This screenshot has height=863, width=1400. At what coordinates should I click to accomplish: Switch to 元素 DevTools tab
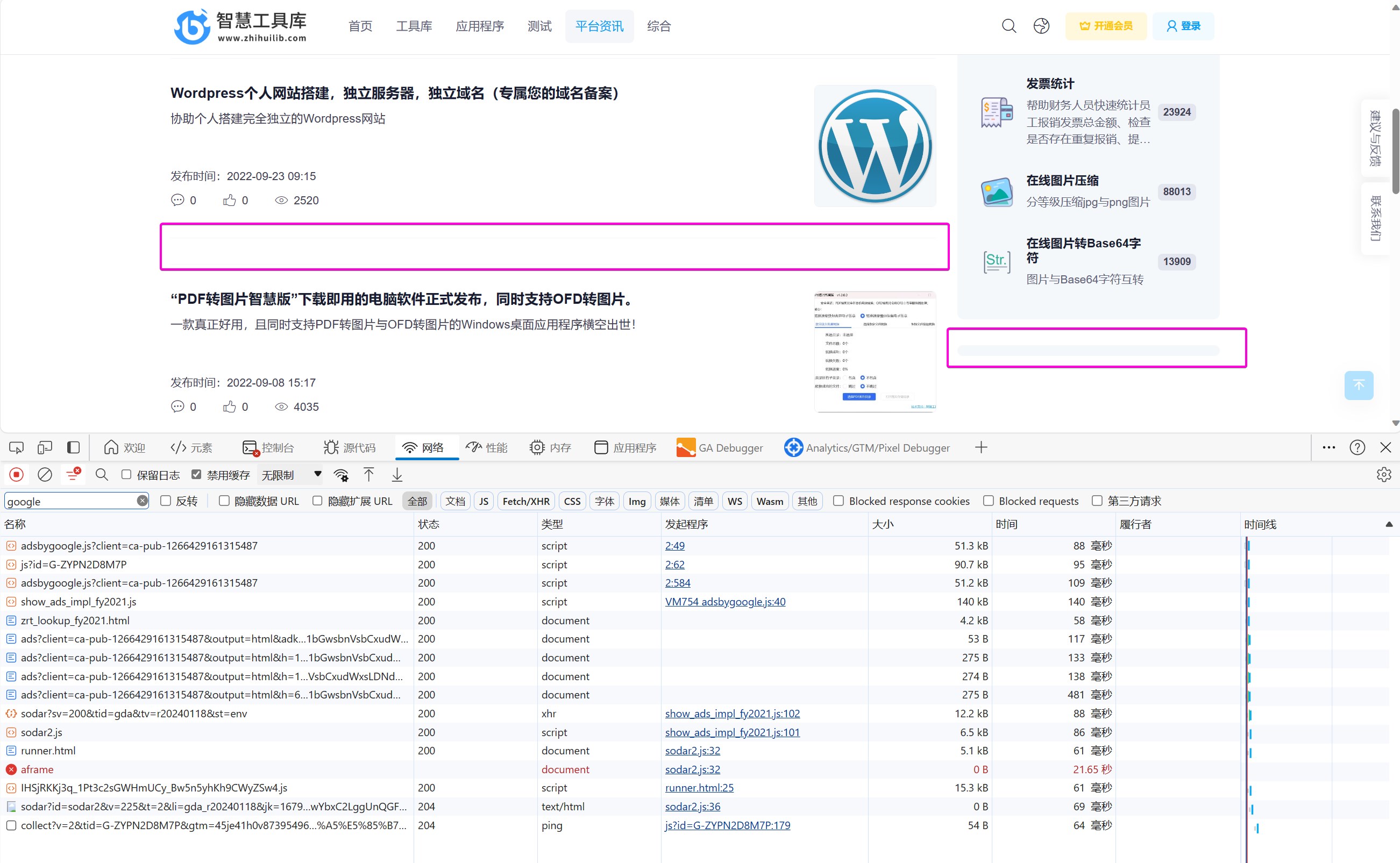pos(191,447)
